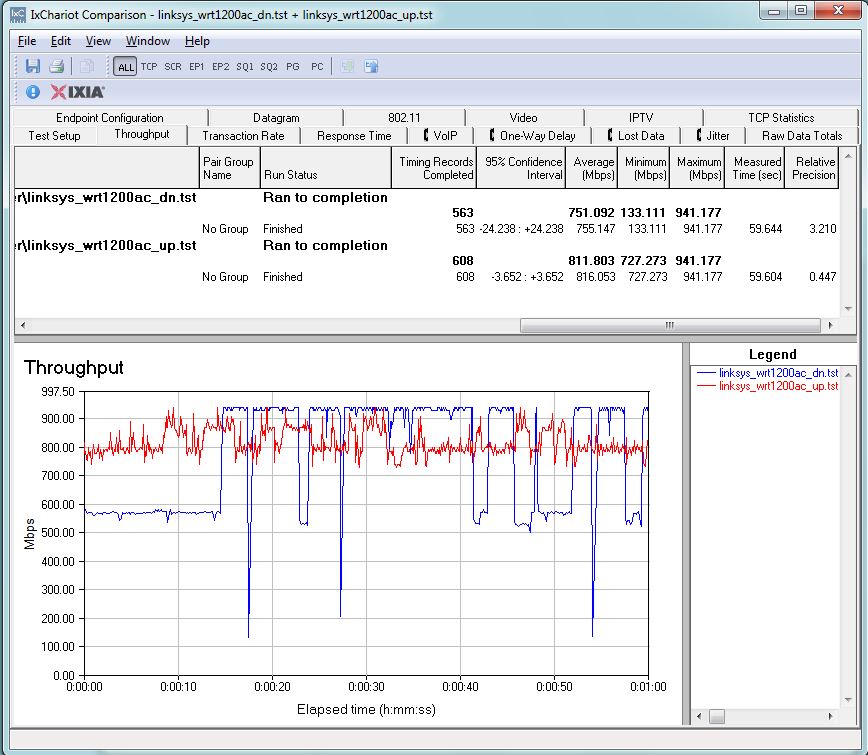Image resolution: width=868 pixels, height=755 pixels.
Task: Click the IXIA logo
Action: click(77, 92)
